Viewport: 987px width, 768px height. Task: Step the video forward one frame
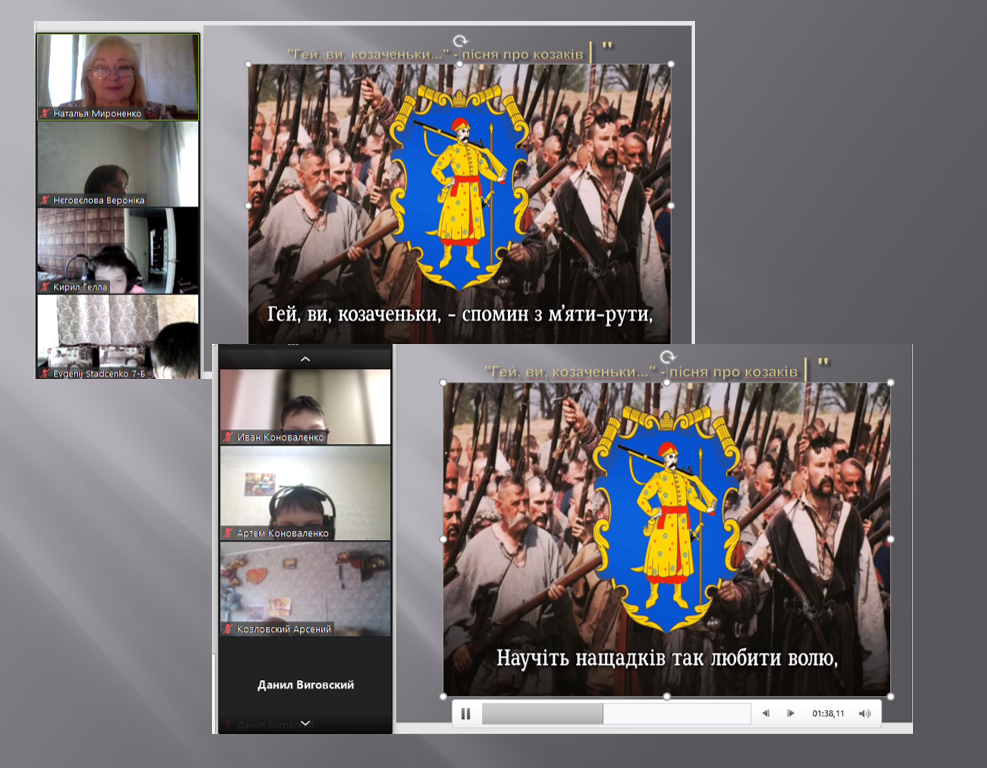[x=790, y=713]
